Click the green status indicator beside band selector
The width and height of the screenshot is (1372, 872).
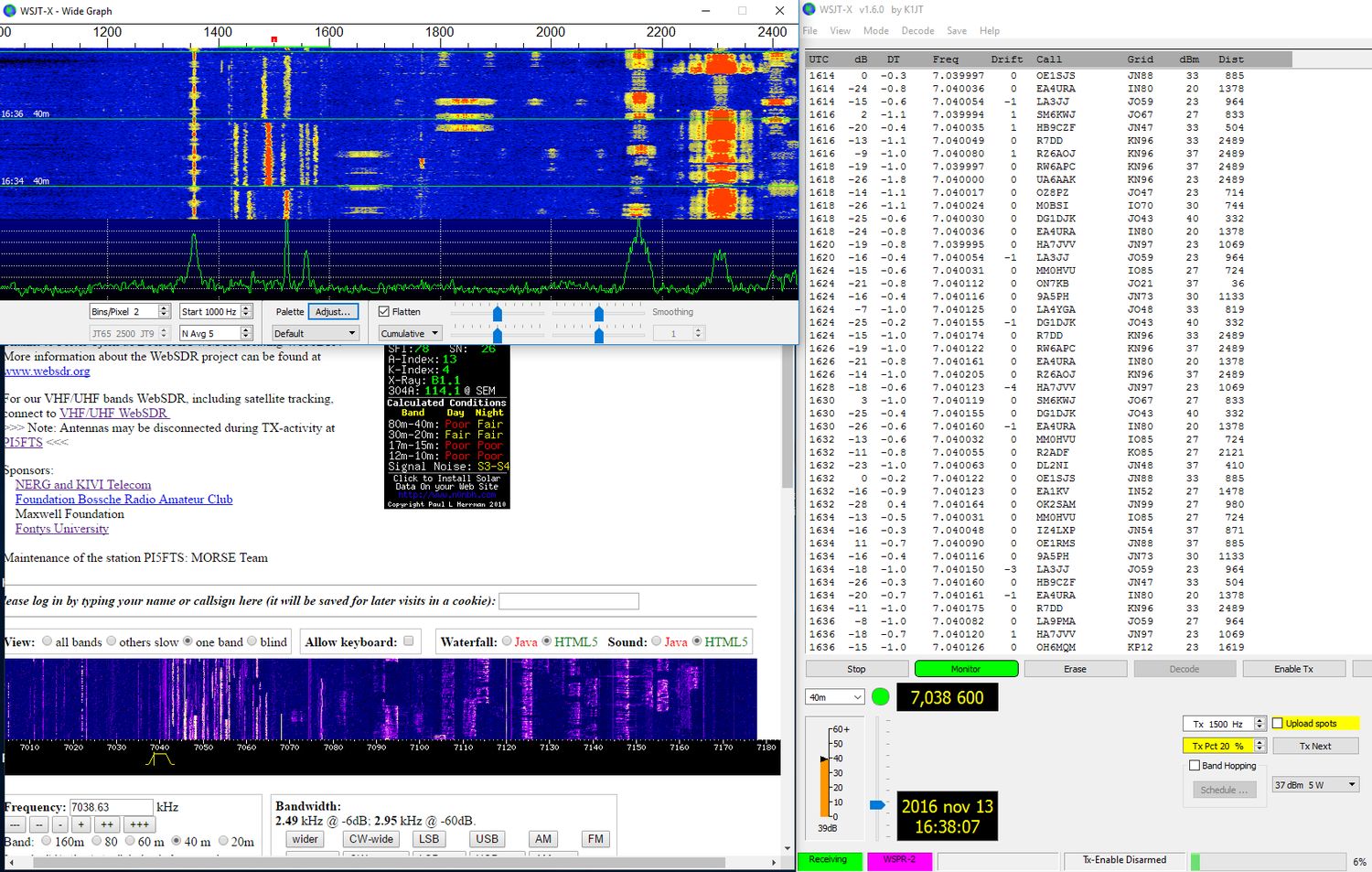click(x=881, y=697)
